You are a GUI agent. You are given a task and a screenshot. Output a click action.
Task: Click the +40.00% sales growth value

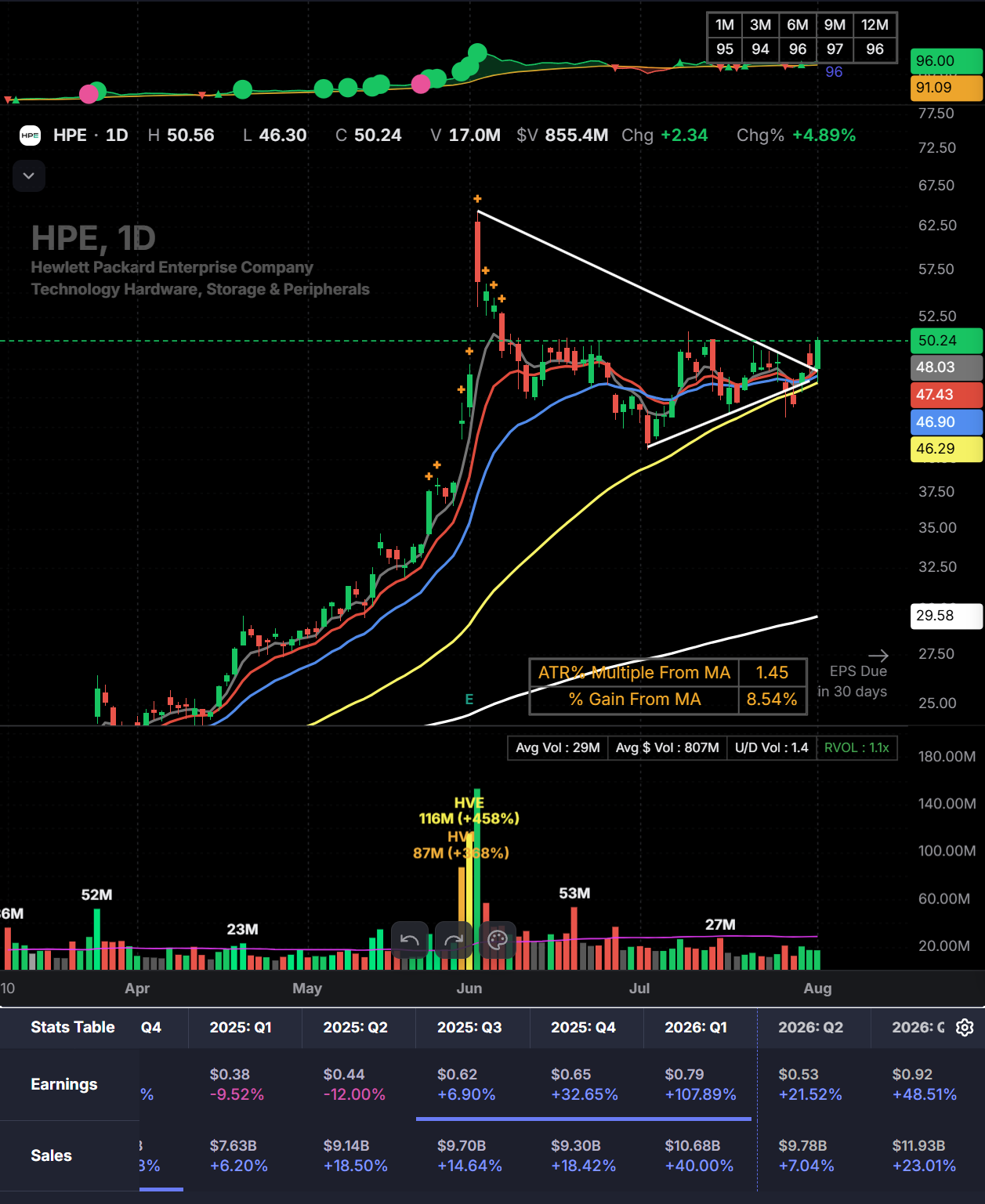[x=699, y=1166]
